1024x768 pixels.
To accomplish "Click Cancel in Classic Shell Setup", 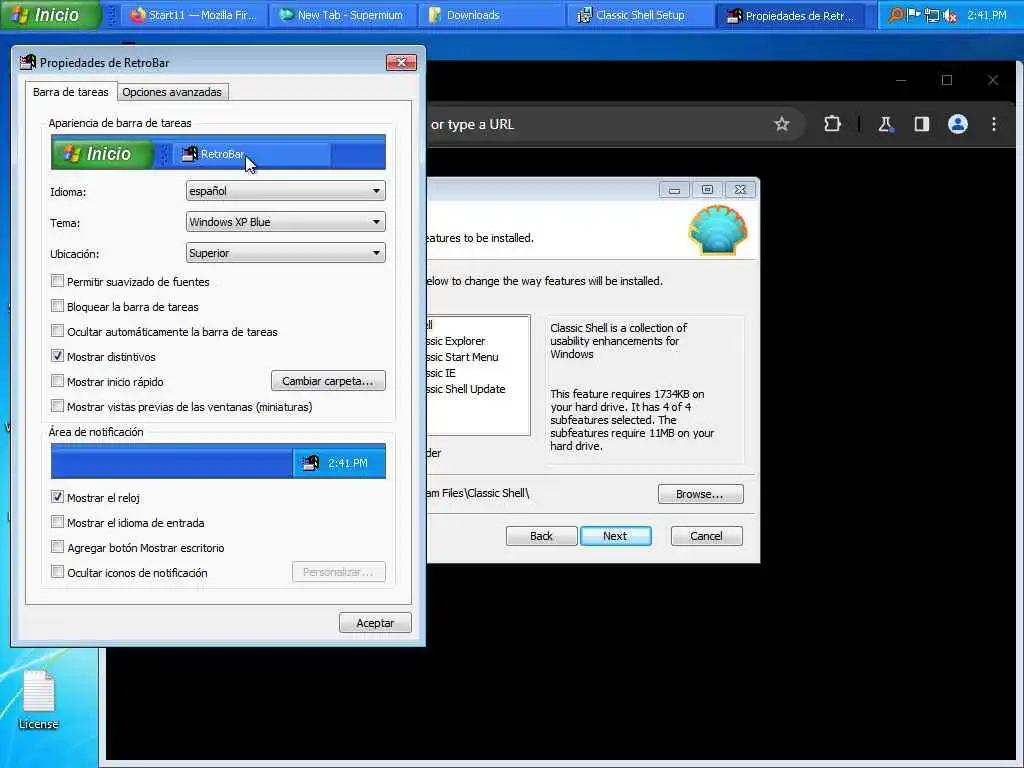I will tap(707, 536).
